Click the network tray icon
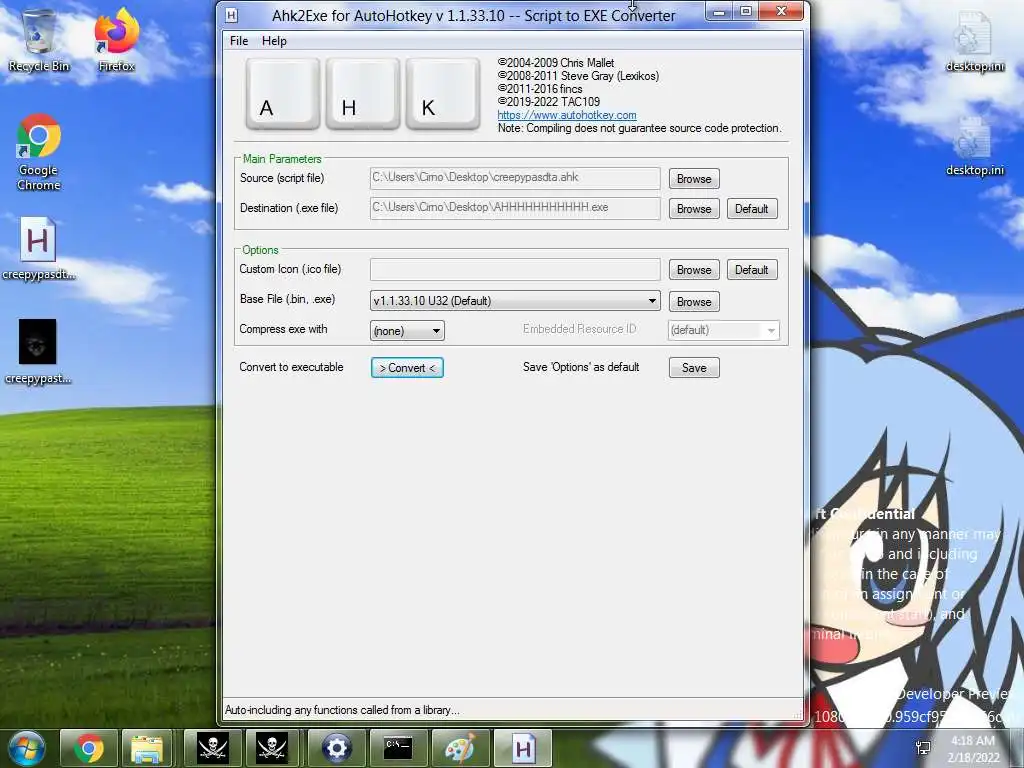The height and width of the screenshot is (768, 1024). coord(924,748)
